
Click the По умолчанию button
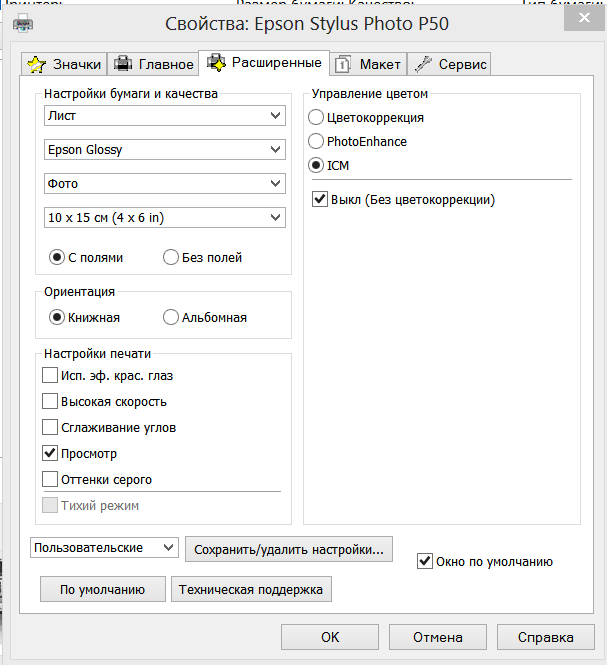point(103,589)
